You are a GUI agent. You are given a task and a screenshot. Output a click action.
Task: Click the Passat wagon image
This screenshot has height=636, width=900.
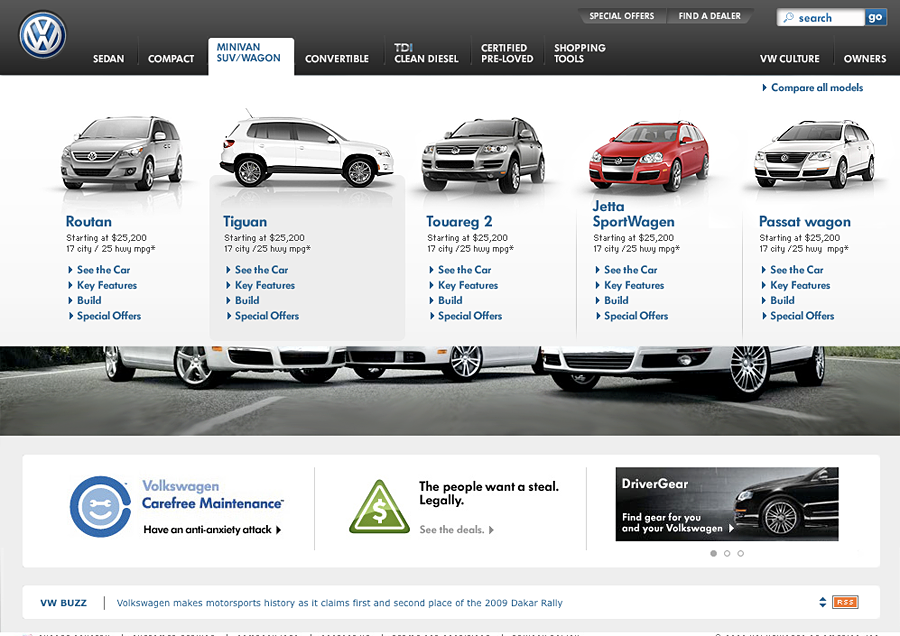tap(814, 154)
